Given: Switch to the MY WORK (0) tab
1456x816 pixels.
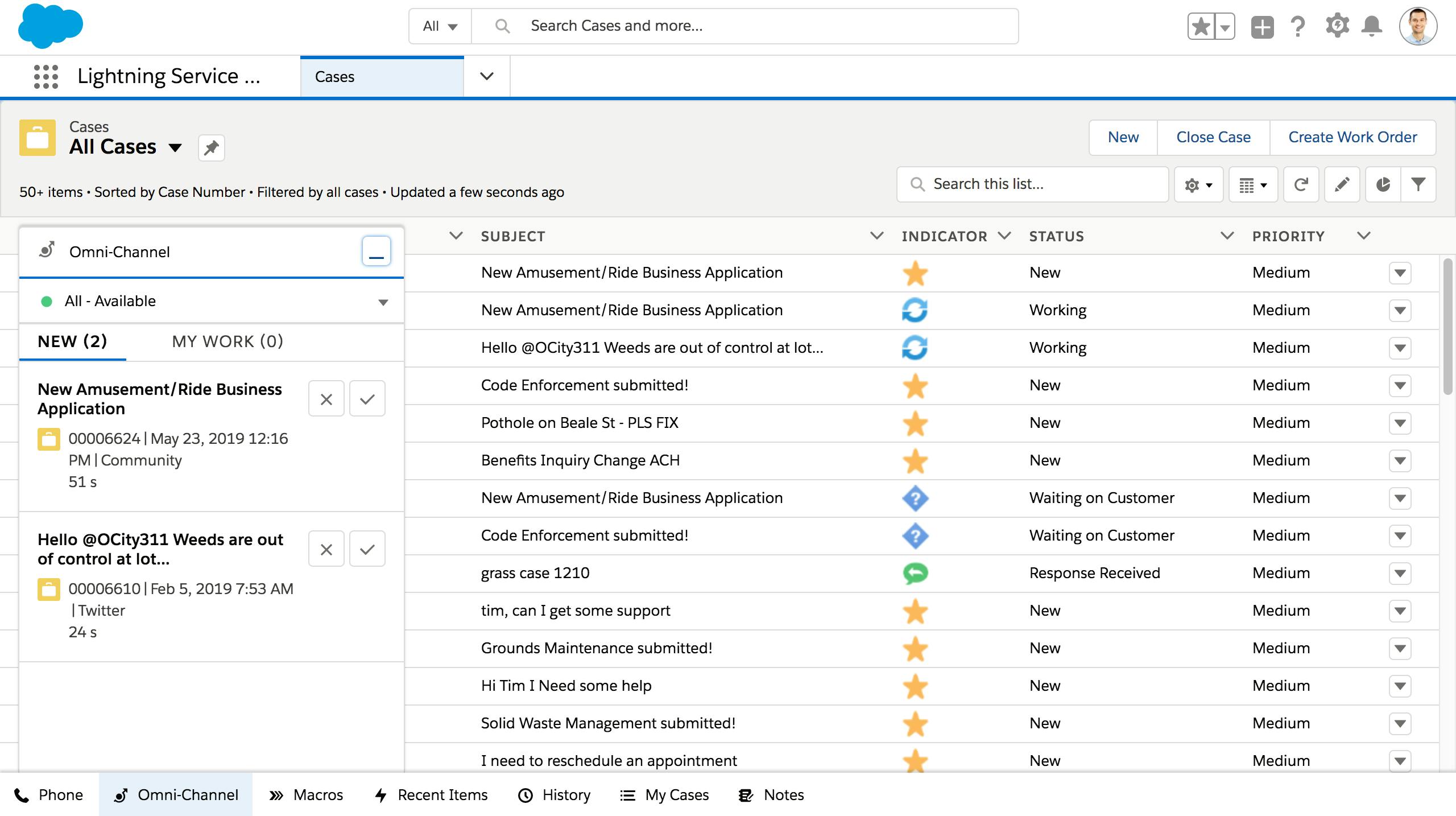Looking at the screenshot, I should click(x=227, y=341).
